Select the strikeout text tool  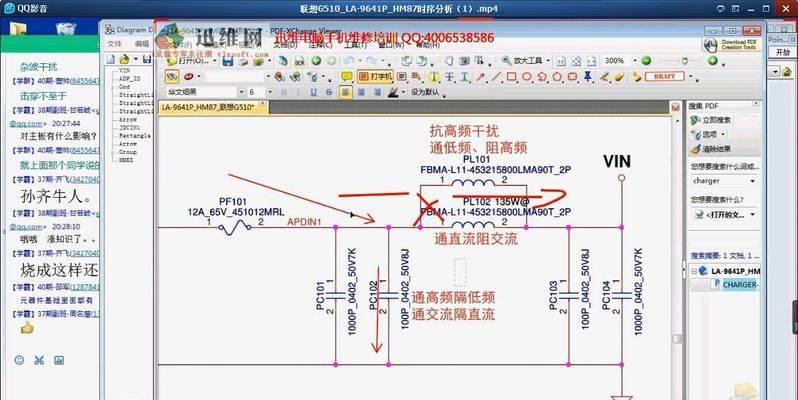(449, 77)
